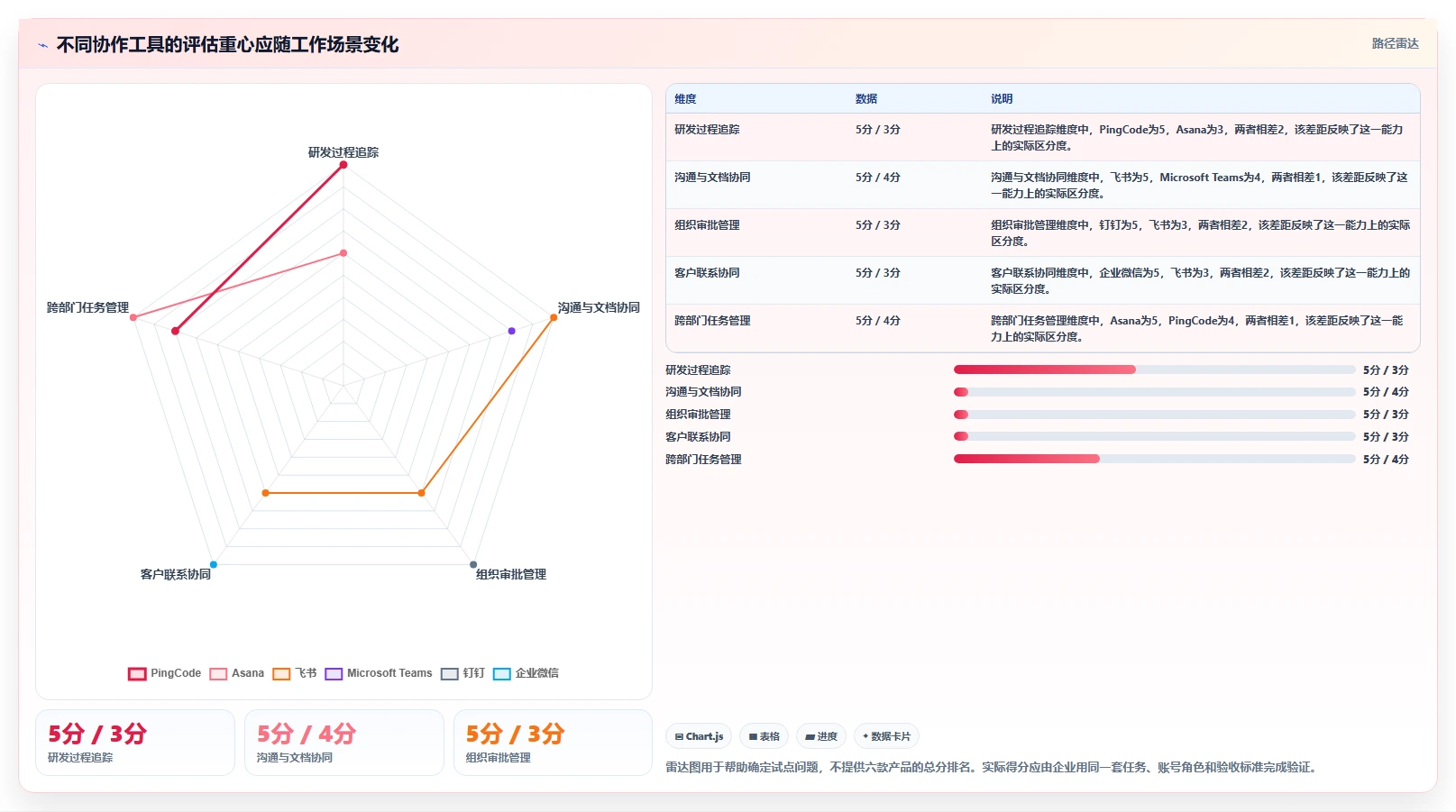This screenshot has height=812, width=1456.
Task: Click the 5分 / 3分 组织审批管理 card
Action: 553,743
